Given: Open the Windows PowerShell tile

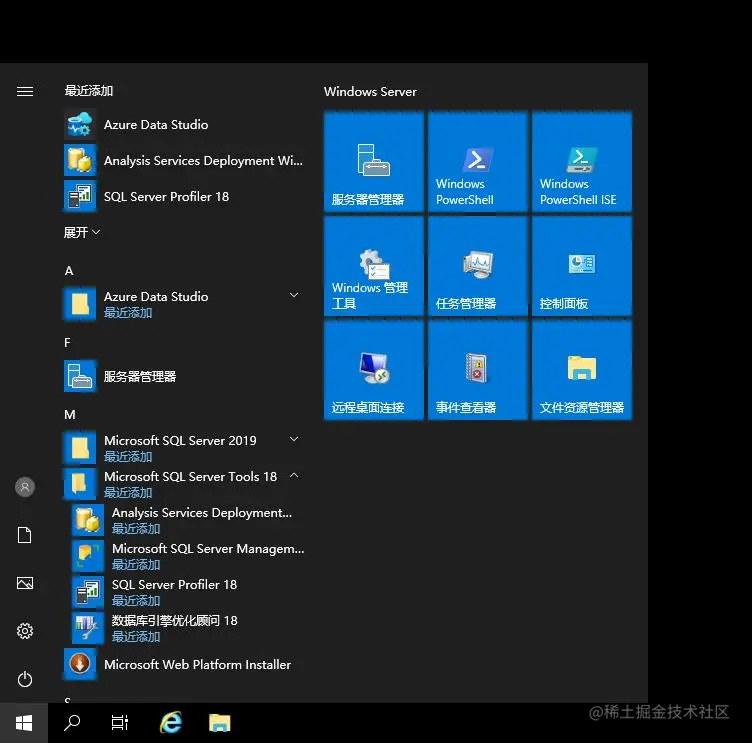Looking at the screenshot, I should tap(478, 162).
